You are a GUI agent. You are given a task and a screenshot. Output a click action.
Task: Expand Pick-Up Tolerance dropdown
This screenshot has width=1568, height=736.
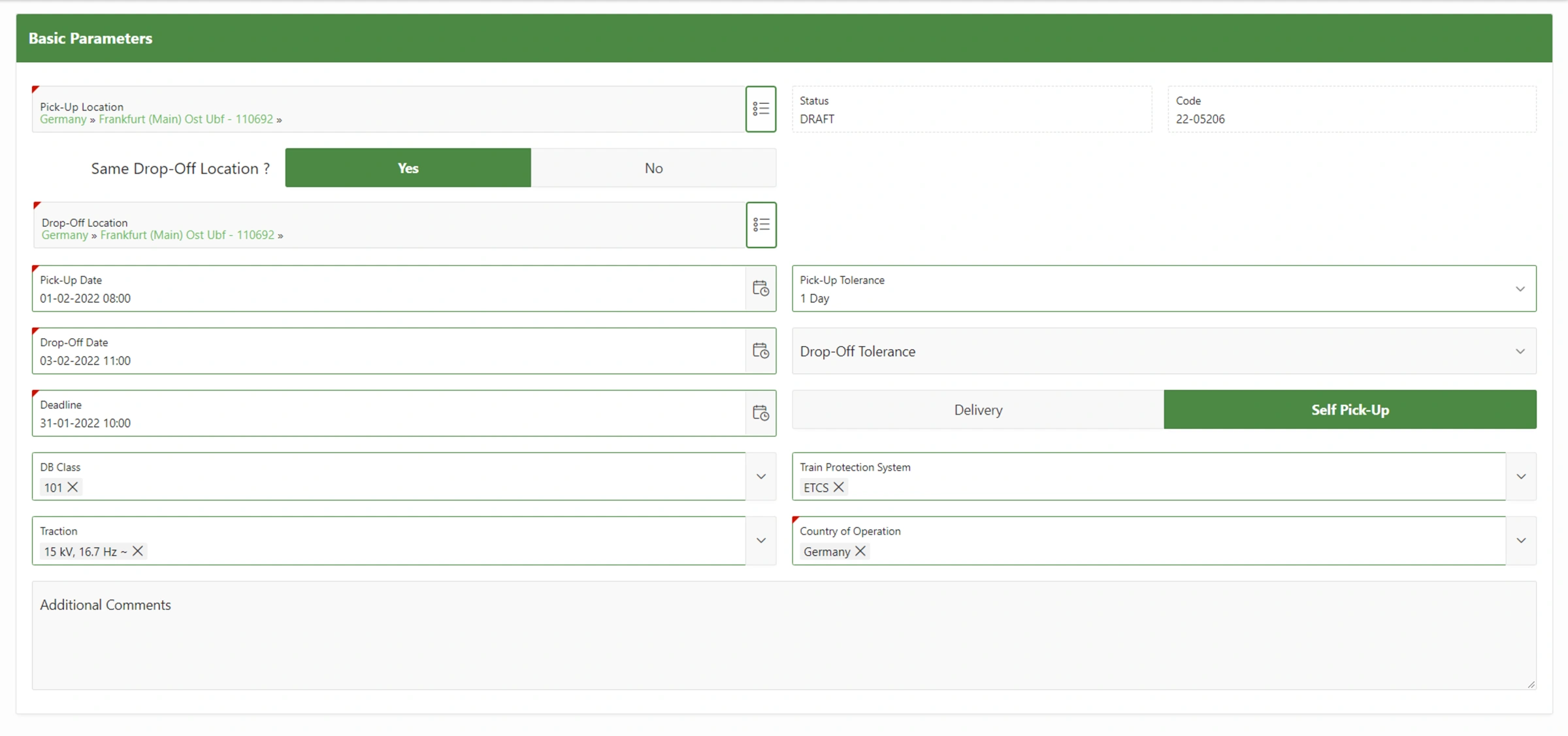[x=1520, y=289]
